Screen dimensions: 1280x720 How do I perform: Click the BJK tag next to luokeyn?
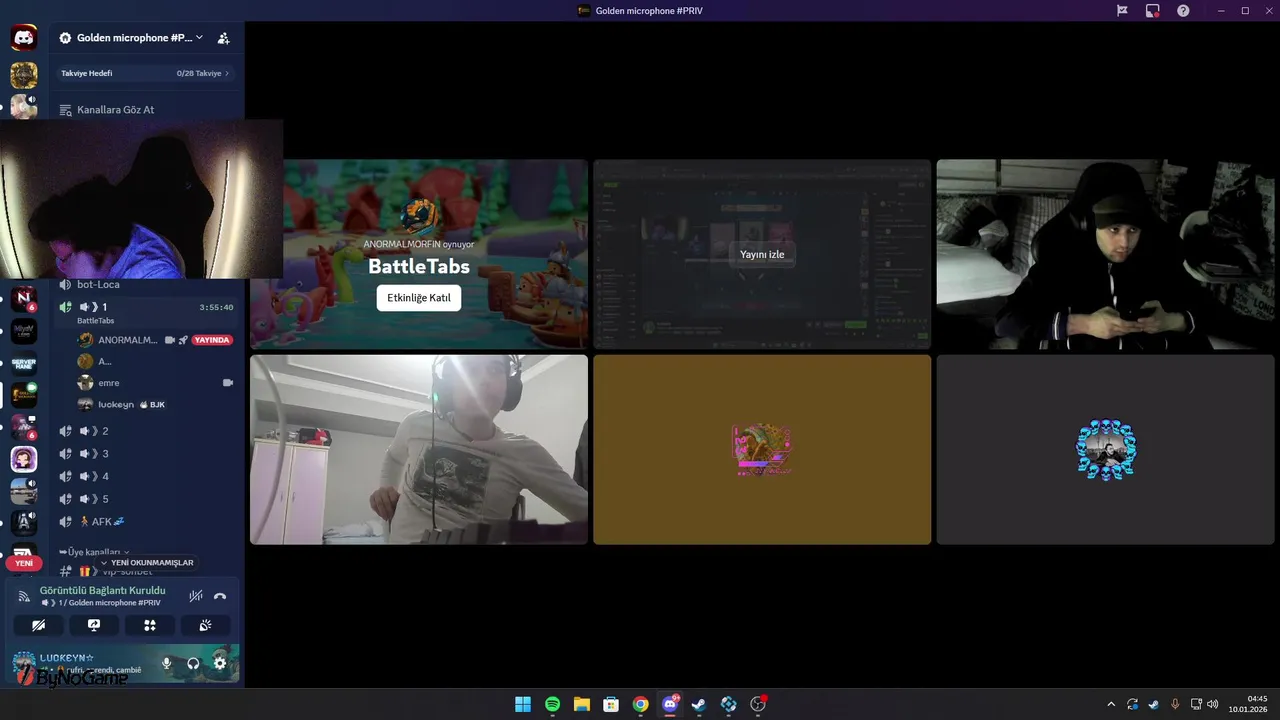152,404
